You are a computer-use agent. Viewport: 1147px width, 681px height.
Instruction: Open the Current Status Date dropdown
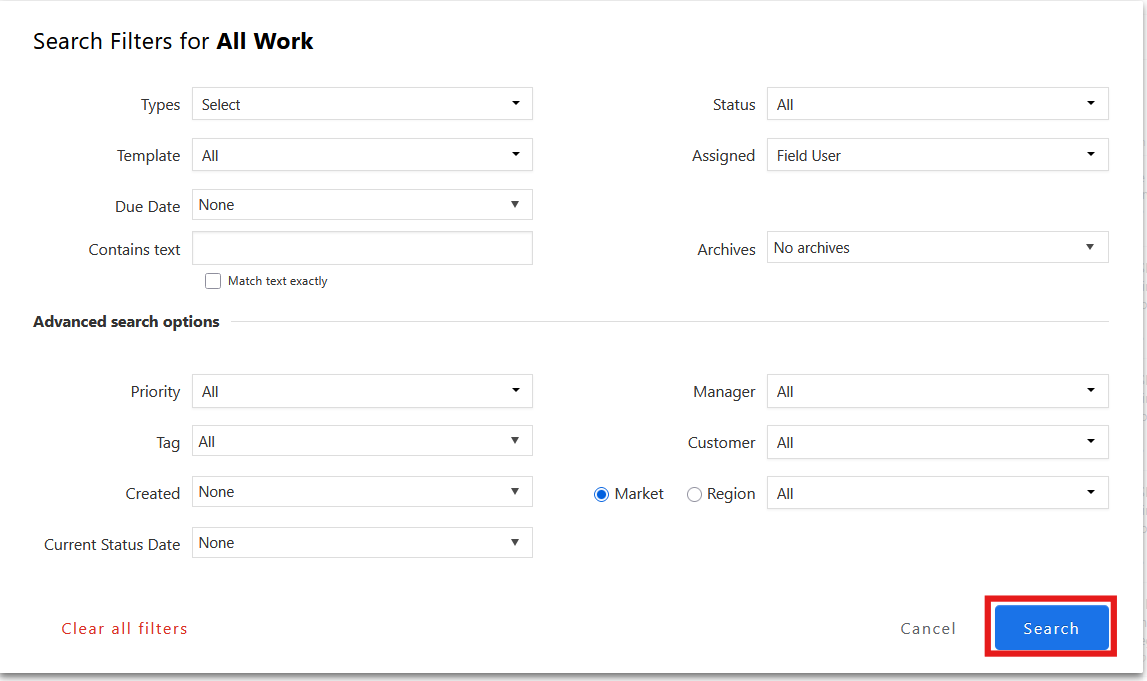[x=361, y=543]
